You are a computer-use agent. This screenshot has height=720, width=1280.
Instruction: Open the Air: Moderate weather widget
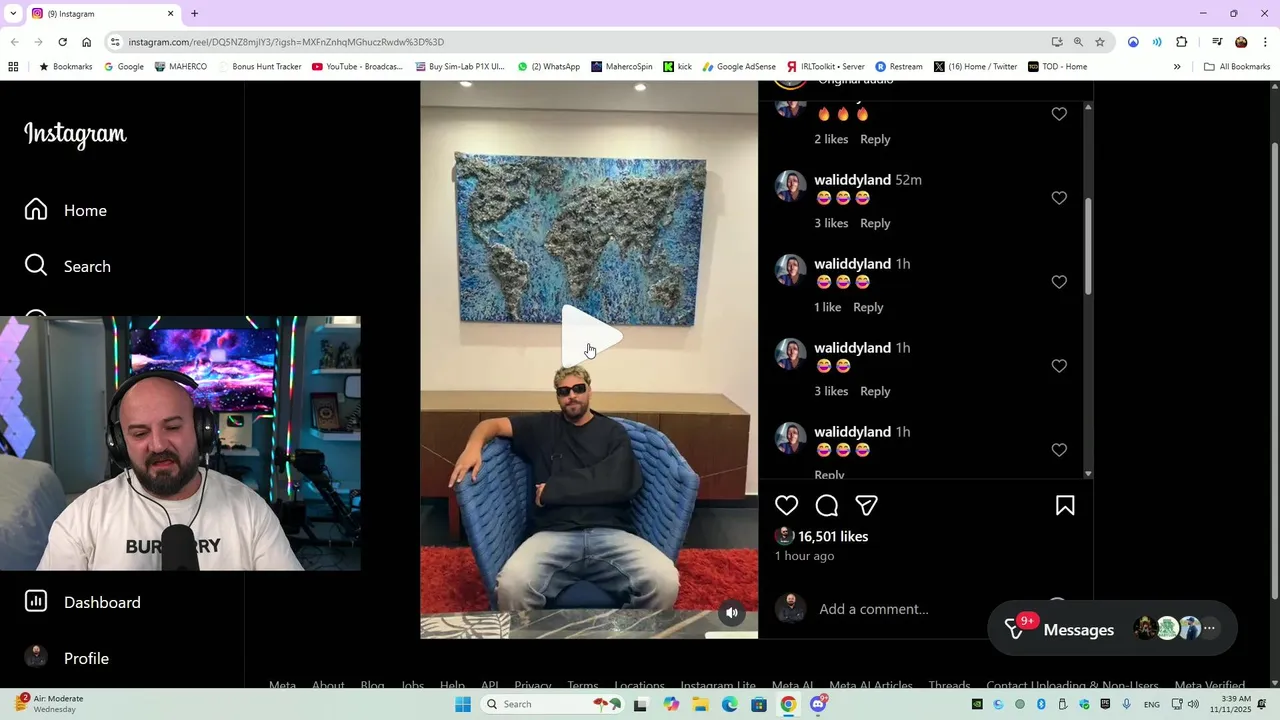coord(50,704)
